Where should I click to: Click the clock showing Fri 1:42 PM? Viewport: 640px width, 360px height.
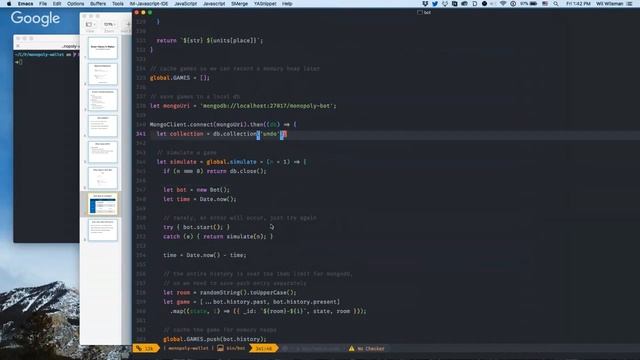click(578, 4)
